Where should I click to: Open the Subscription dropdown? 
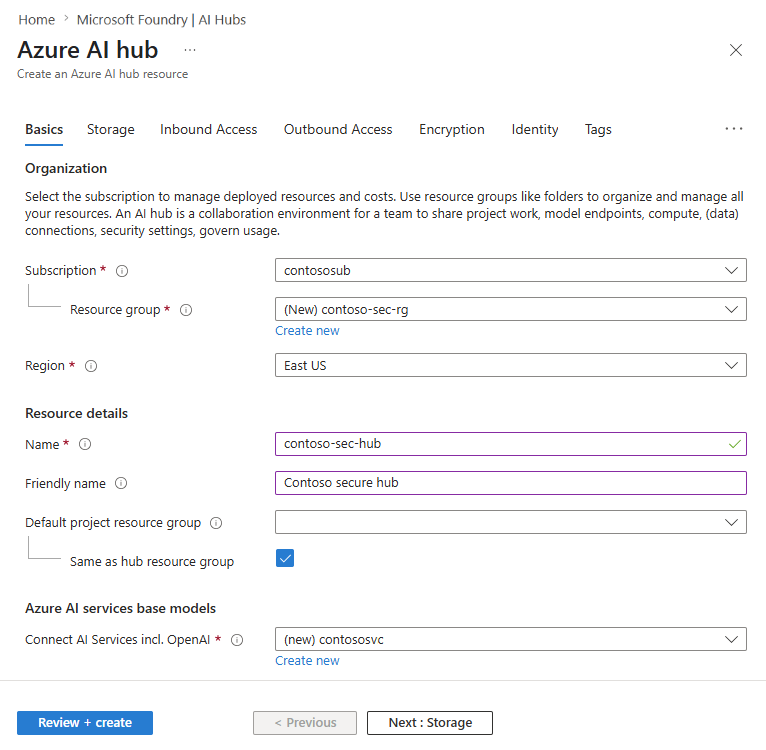[x=511, y=270]
